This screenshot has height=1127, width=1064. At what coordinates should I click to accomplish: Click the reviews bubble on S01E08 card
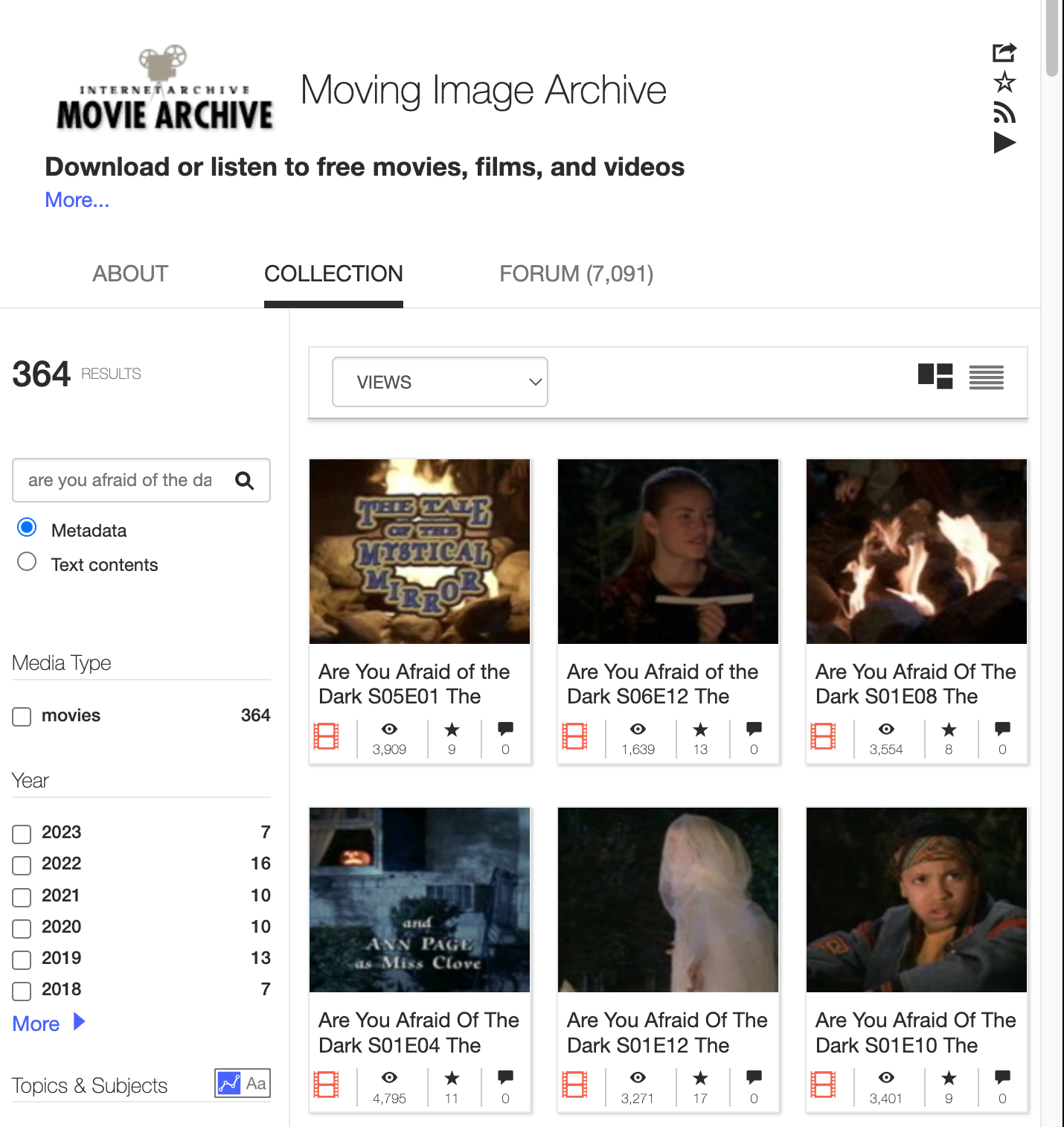pos(1002,729)
